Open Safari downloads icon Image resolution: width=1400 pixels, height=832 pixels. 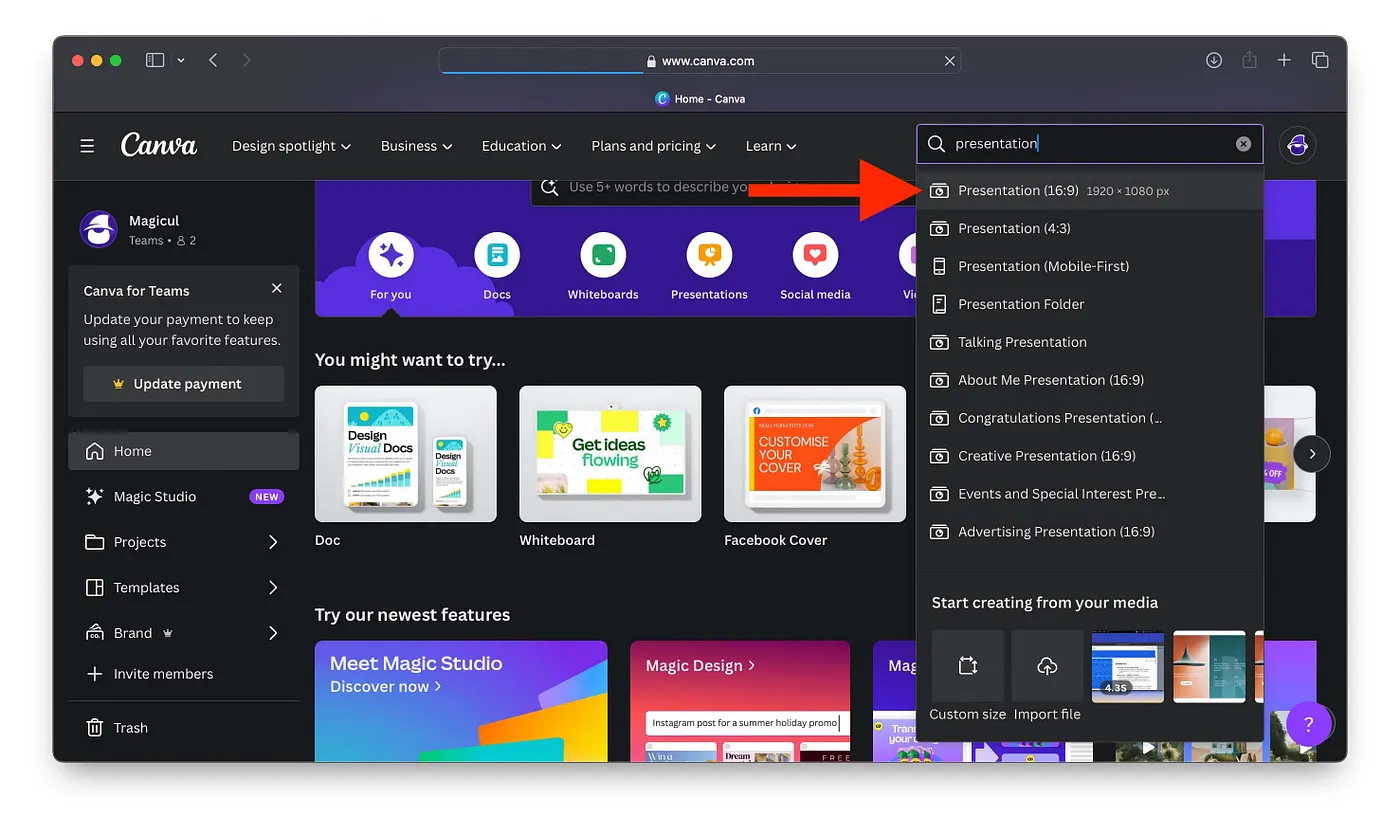1214,60
